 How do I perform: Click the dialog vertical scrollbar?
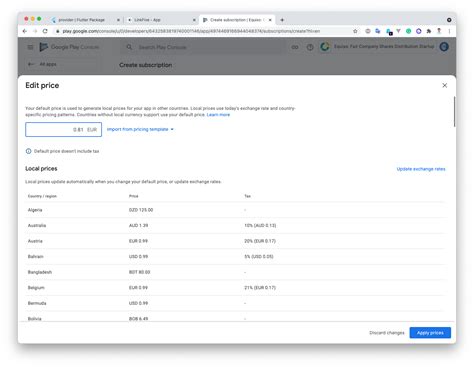point(454,112)
